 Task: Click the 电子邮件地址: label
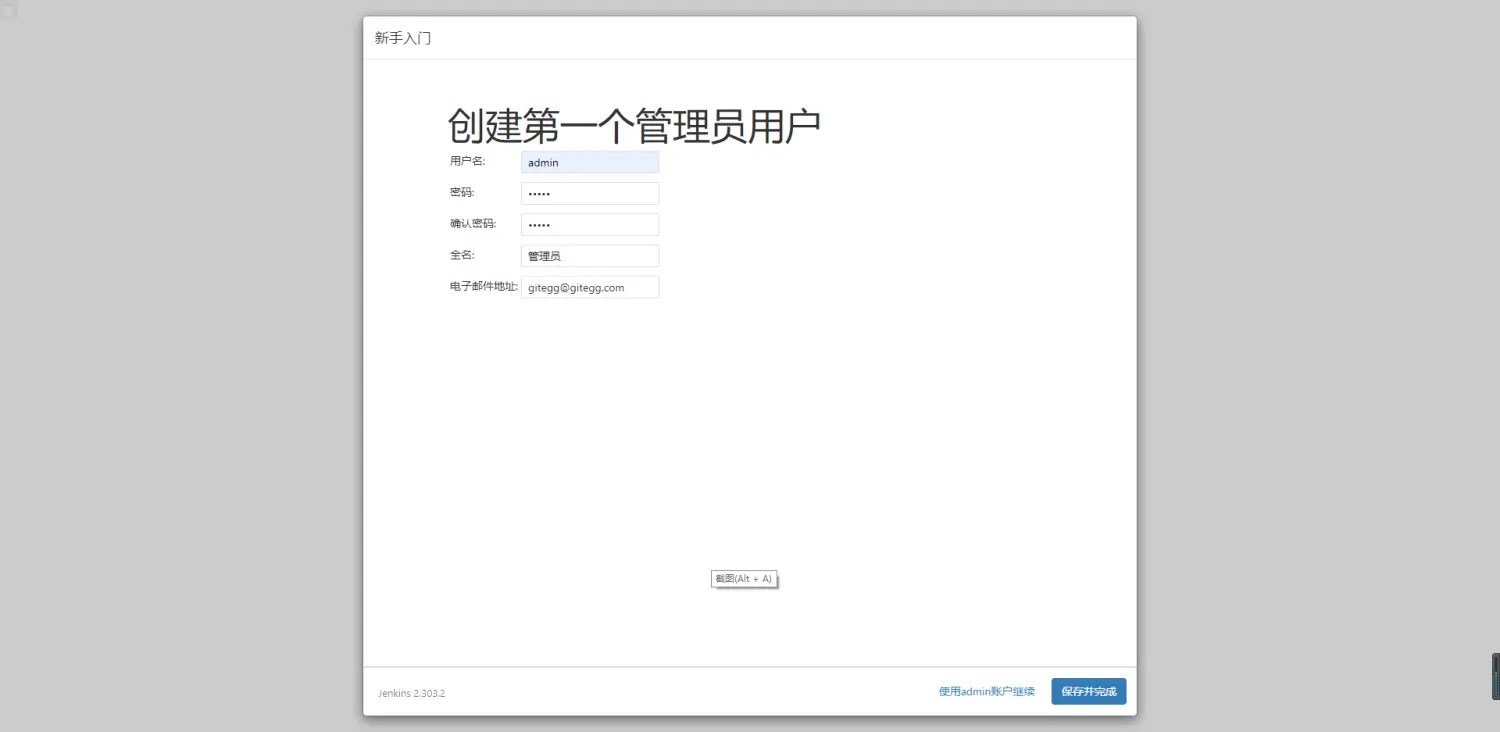484,286
